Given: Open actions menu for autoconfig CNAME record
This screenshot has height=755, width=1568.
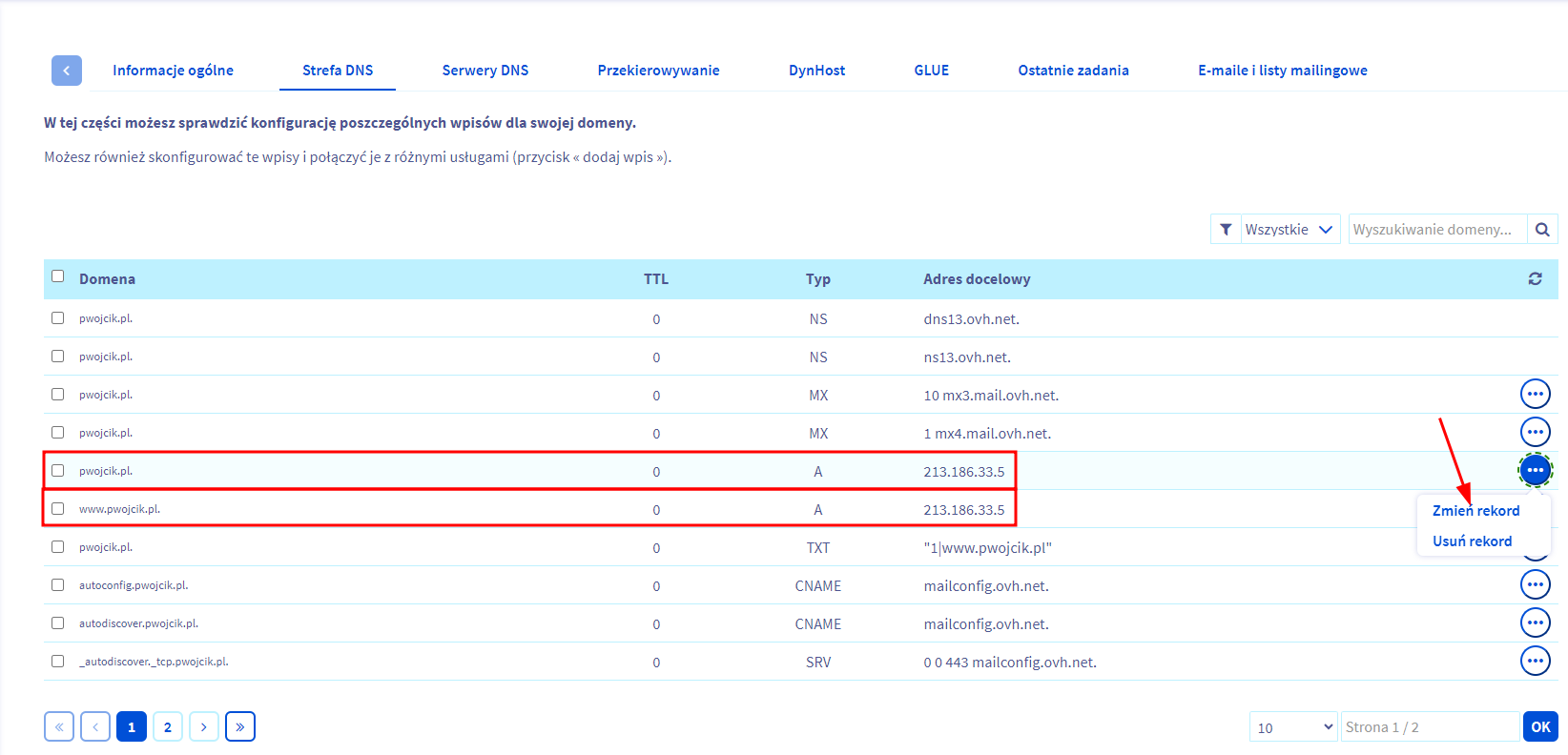Looking at the screenshot, I should click(1535, 584).
